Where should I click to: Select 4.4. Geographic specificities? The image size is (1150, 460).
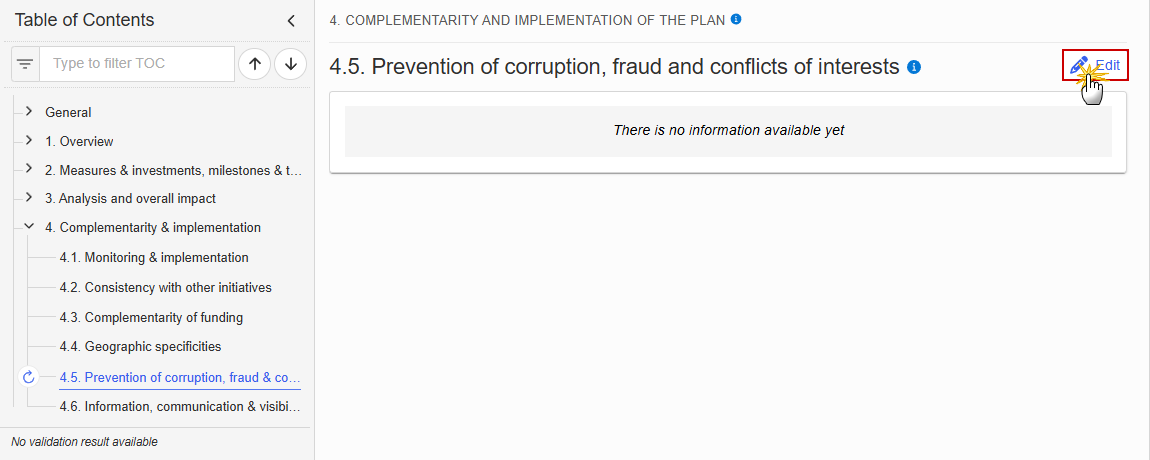pyautogui.click(x=140, y=346)
